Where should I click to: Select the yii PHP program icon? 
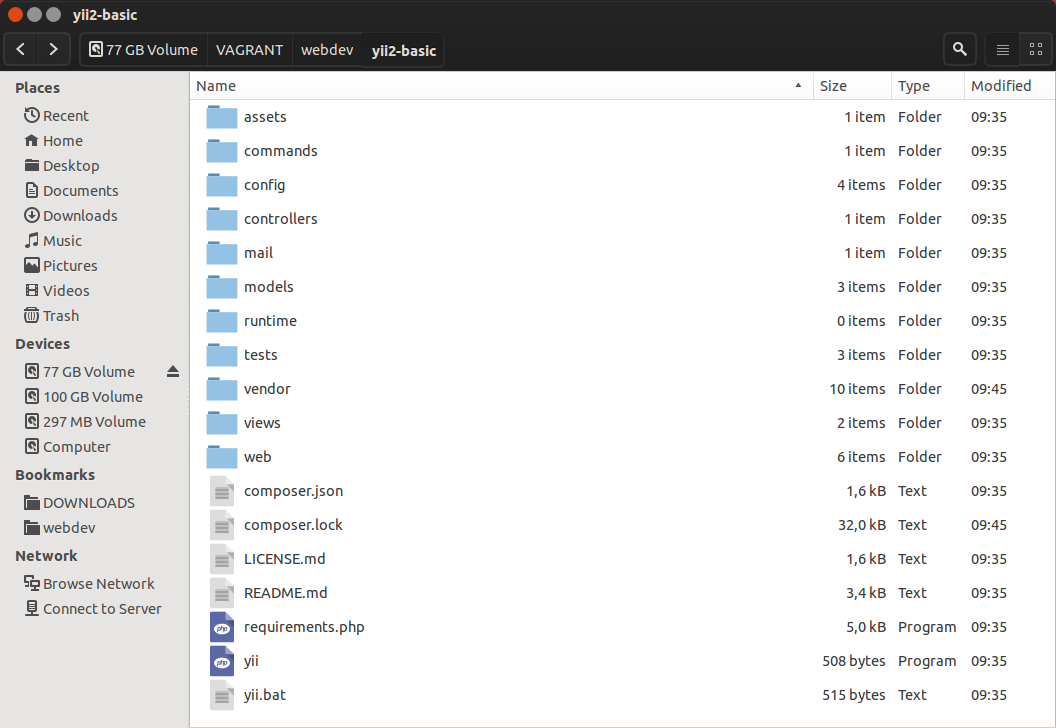221,661
